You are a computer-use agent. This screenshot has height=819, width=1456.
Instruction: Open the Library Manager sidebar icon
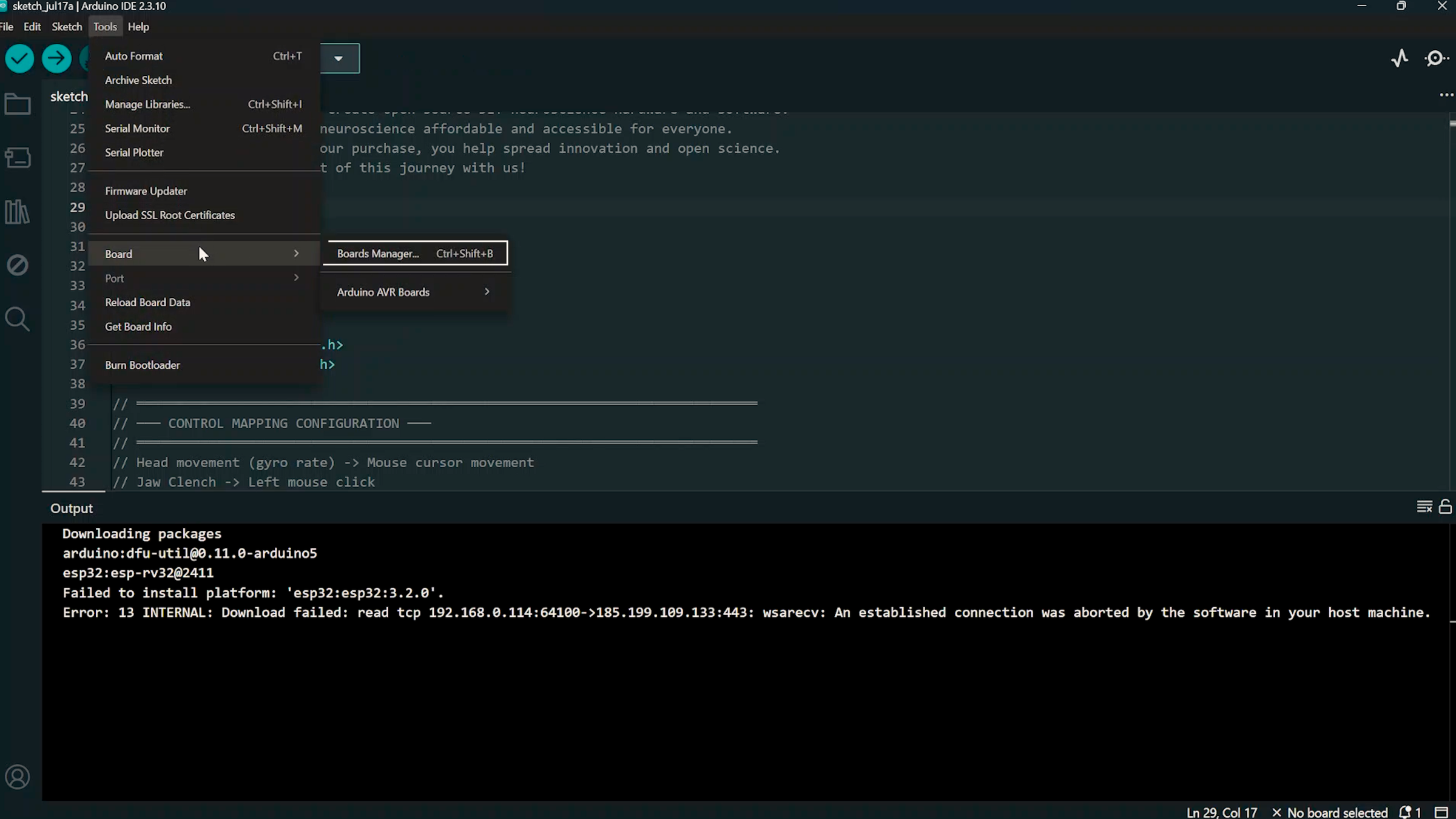pyautogui.click(x=18, y=212)
